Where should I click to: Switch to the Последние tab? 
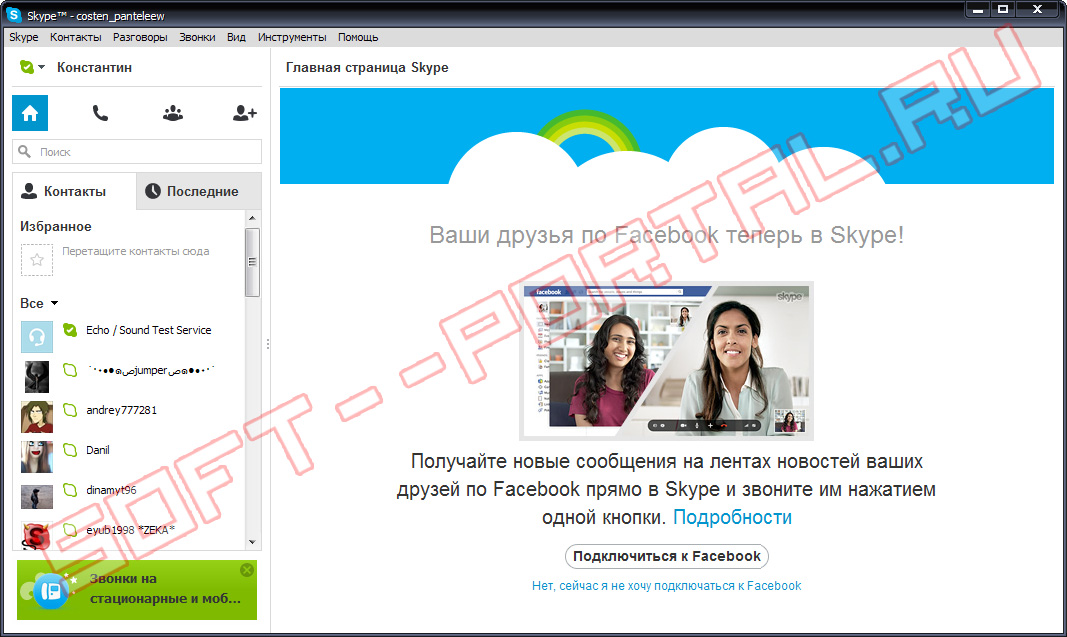click(199, 191)
